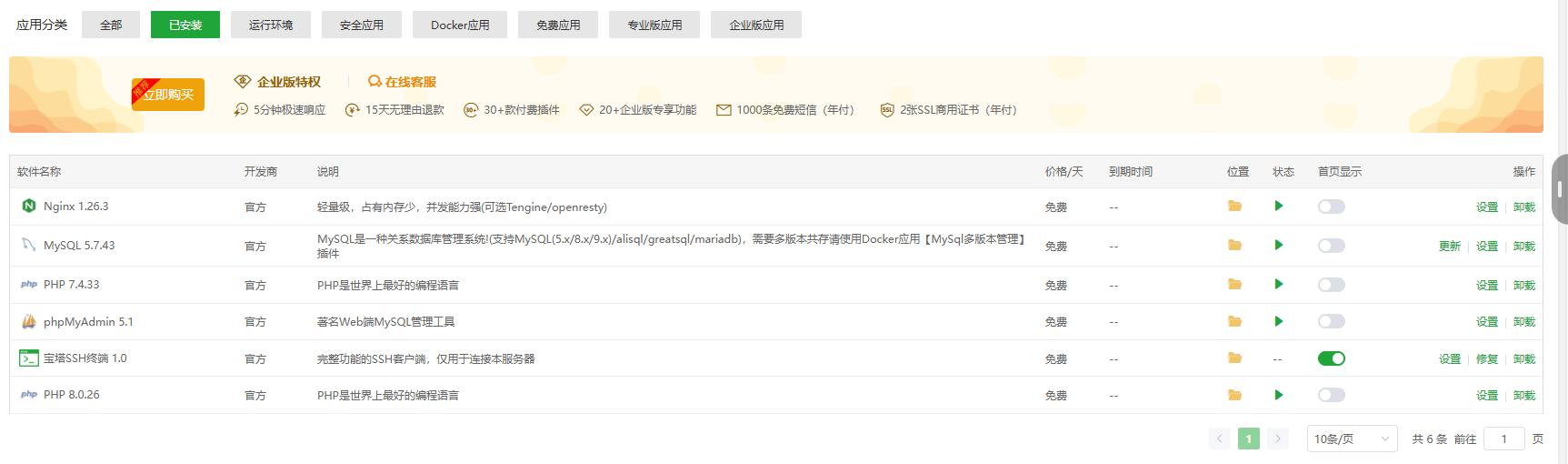Toggle homepage display for PHP 8.0.26
This screenshot has height=464, width=1568.
(1332, 395)
